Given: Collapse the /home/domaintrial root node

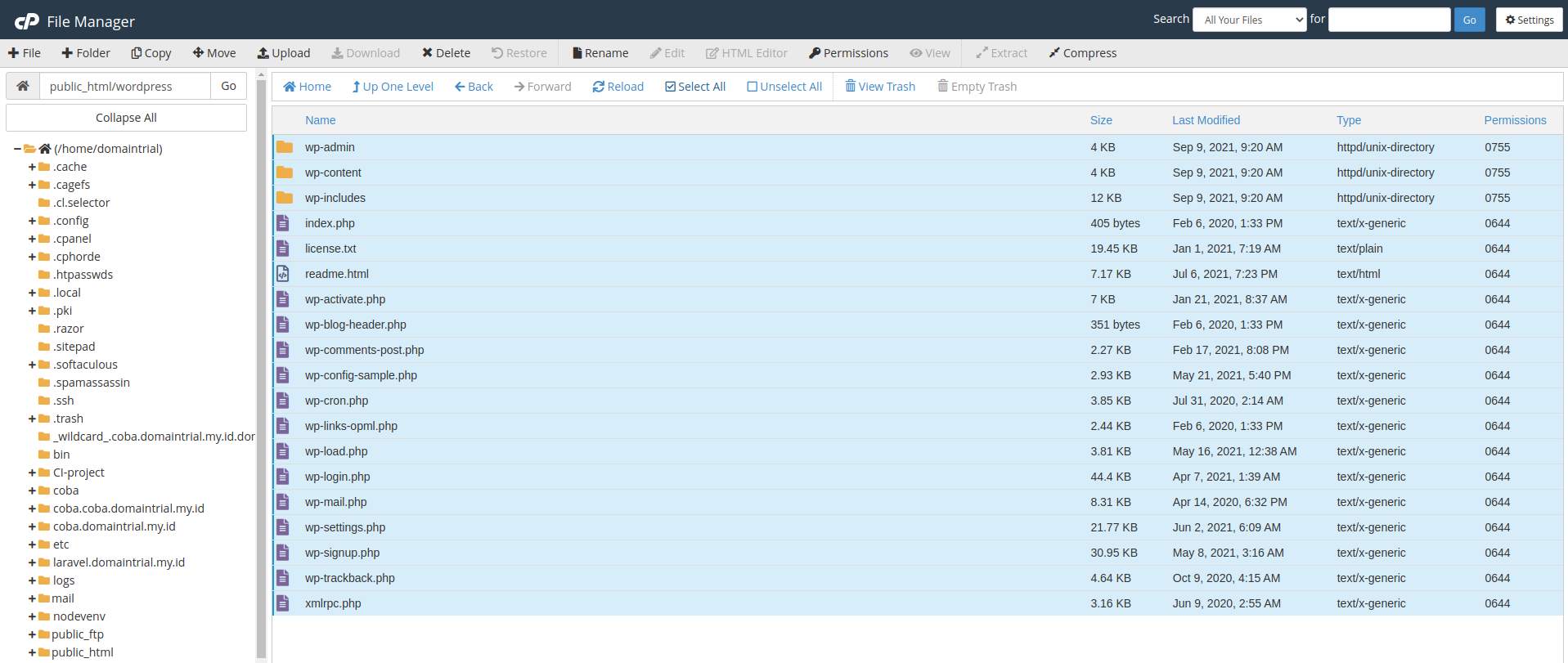Looking at the screenshot, I should click(x=17, y=149).
